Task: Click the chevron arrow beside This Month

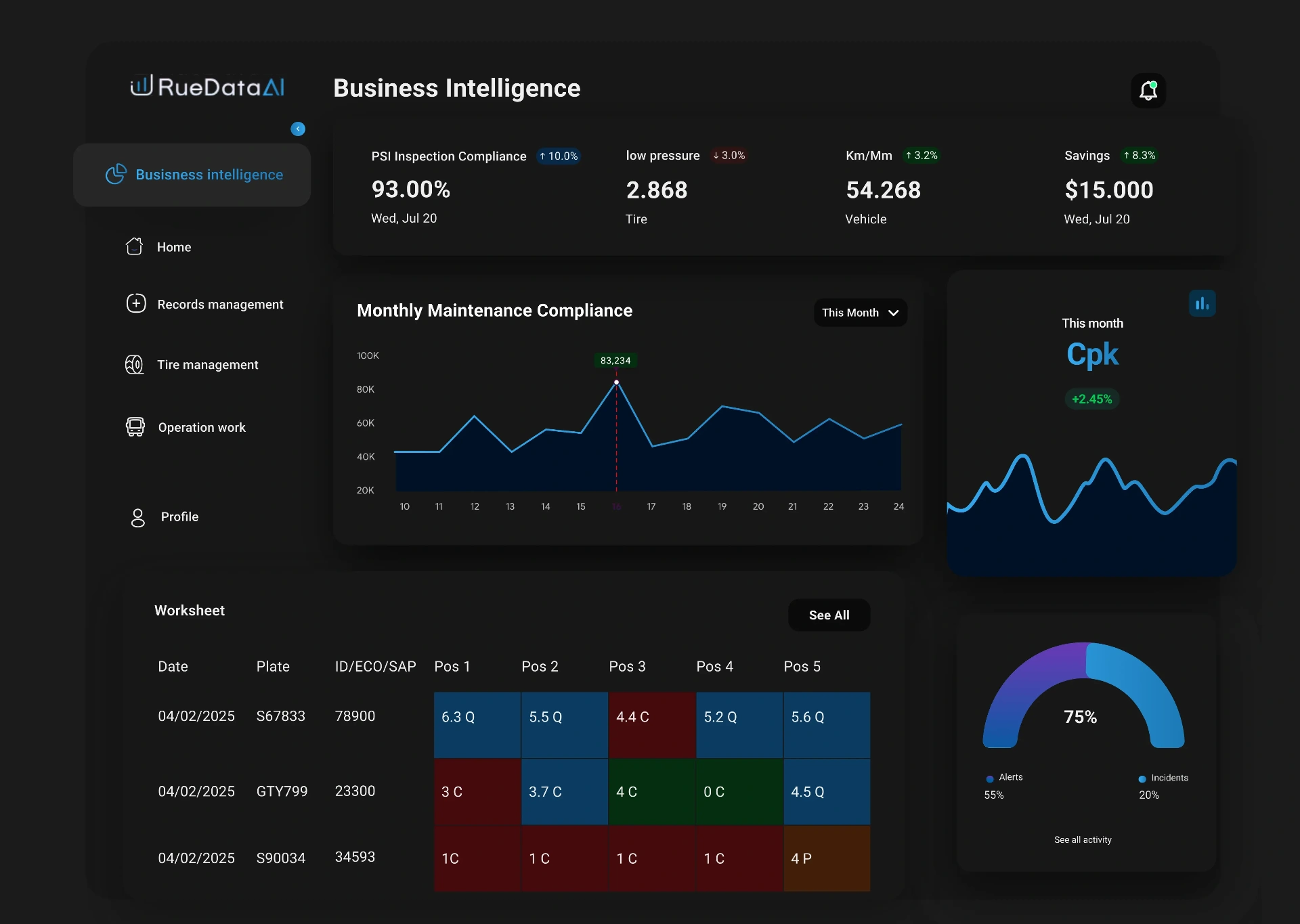Action: [x=894, y=313]
